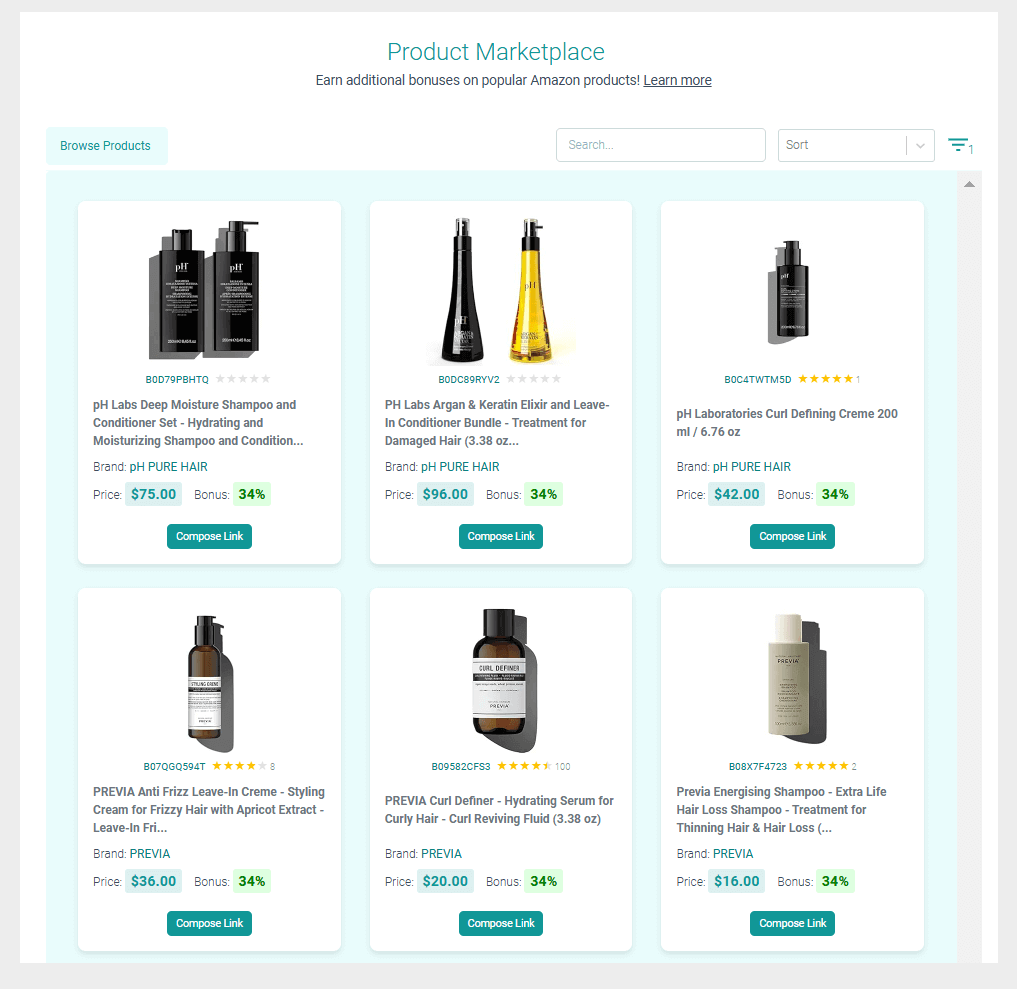Click the $16.00 price value

[737, 881]
